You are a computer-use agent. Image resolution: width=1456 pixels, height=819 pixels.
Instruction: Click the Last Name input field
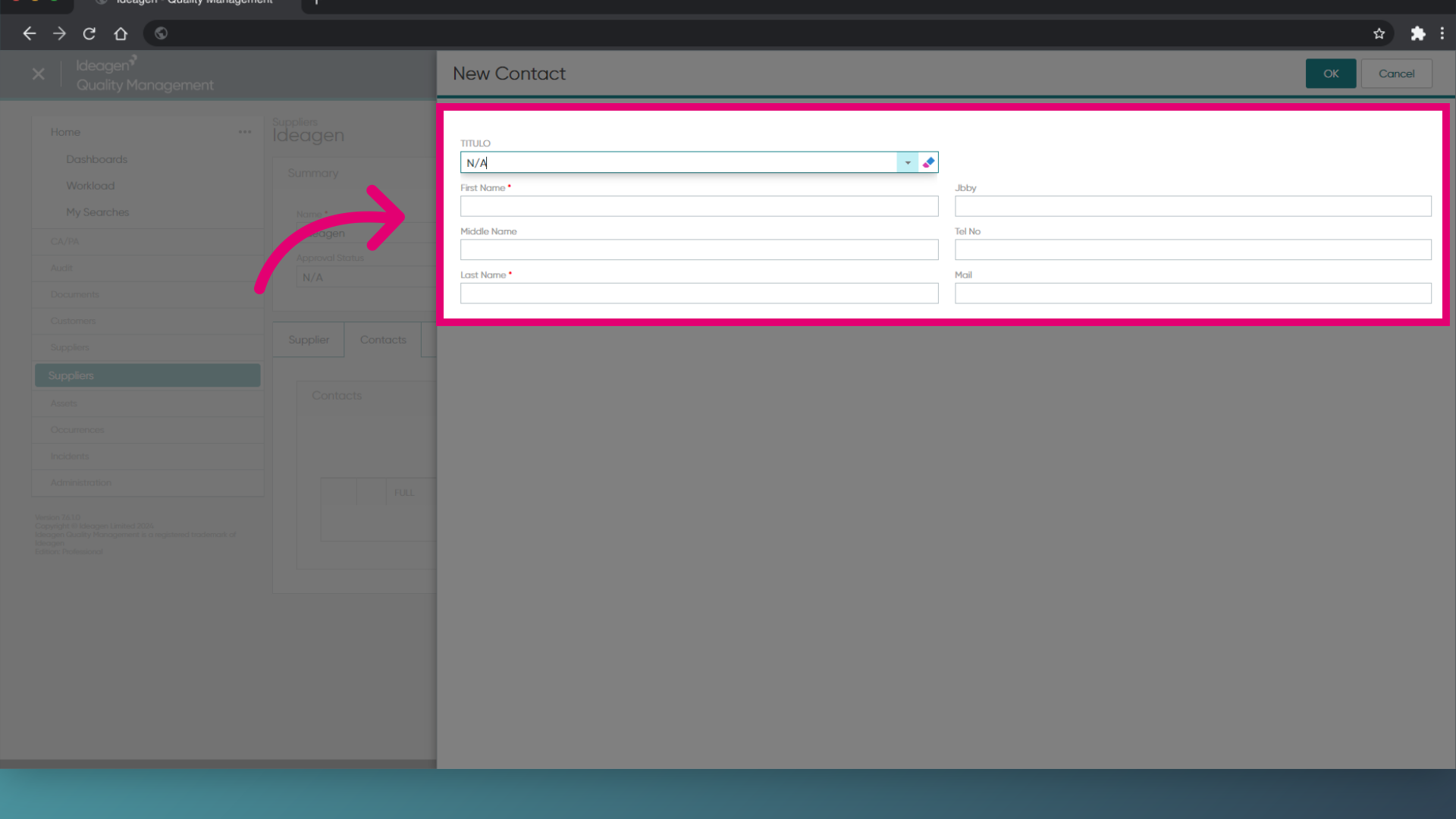(699, 293)
